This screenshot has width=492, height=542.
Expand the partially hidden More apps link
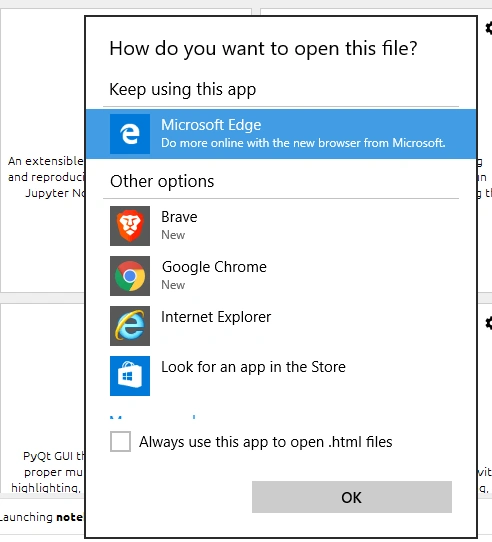[x=153, y=417]
